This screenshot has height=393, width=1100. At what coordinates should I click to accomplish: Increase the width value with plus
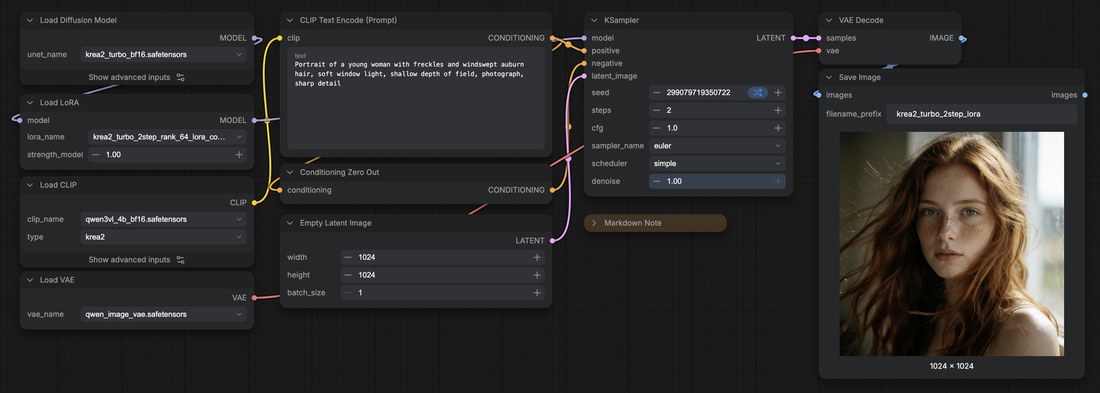(x=537, y=258)
